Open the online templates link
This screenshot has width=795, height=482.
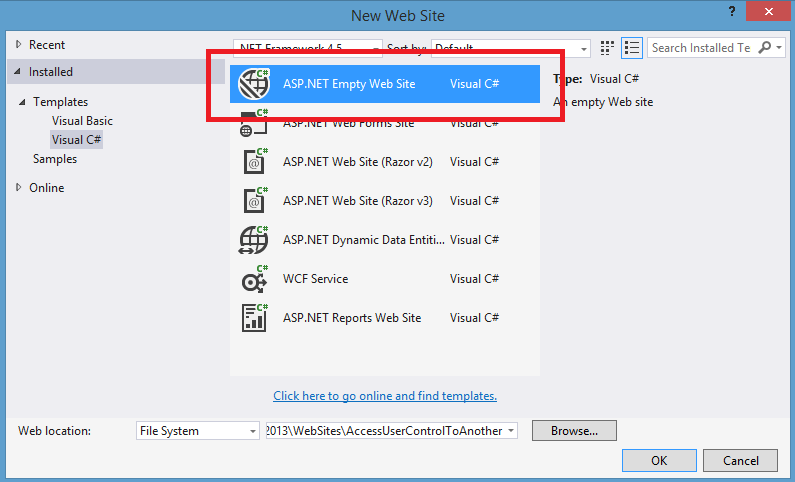(x=385, y=396)
